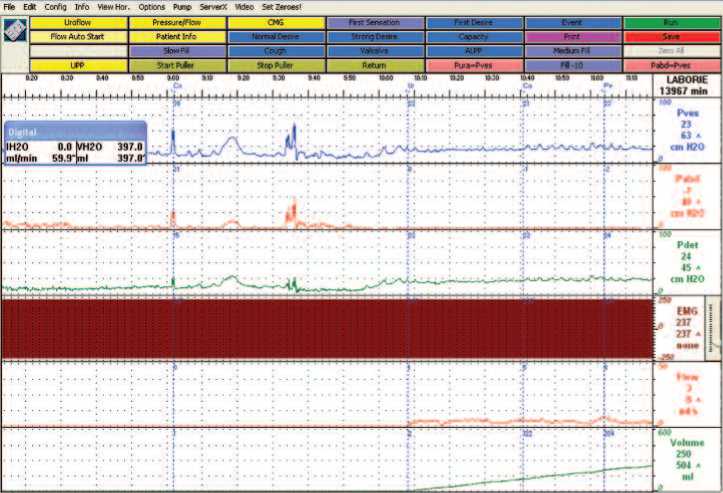Select the Uroflow test button
The height and width of the screenshot is (493, 723).
click(x=78, y=23)
